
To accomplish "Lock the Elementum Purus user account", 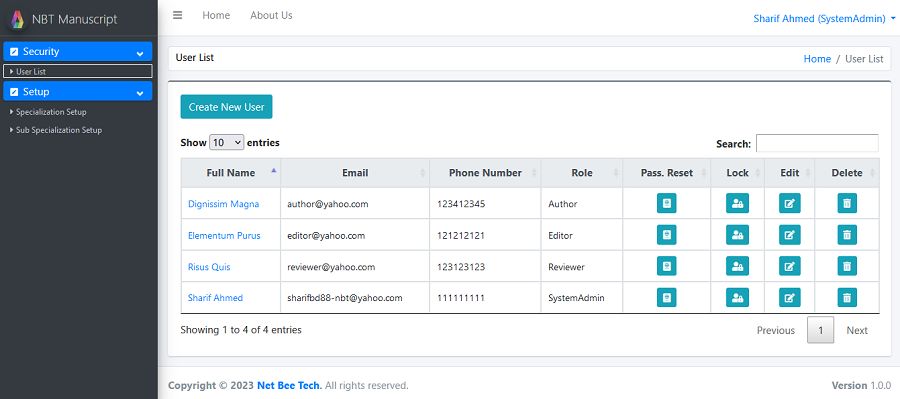I will tap(737, 235).
